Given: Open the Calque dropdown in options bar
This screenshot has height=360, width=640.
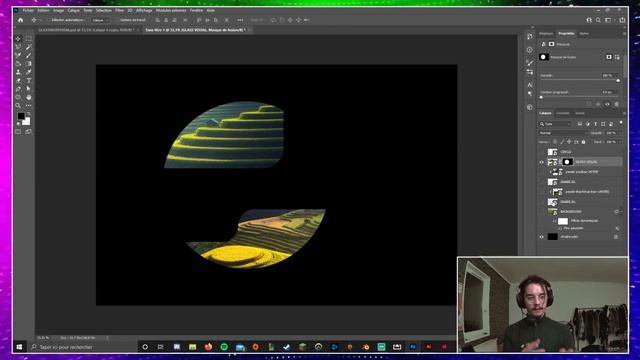Looking at the screenshot, I should [x=100, y=20].
